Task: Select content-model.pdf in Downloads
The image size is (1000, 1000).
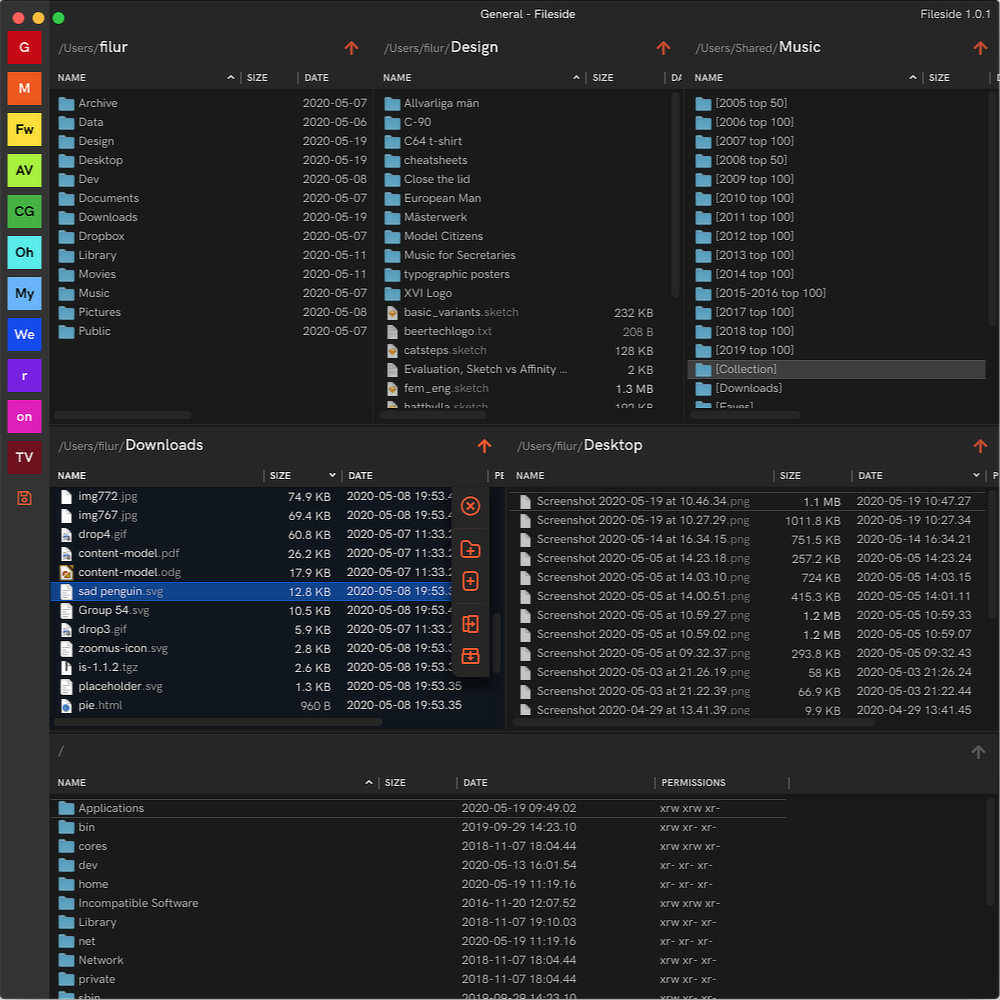Action: coord(252,554)
